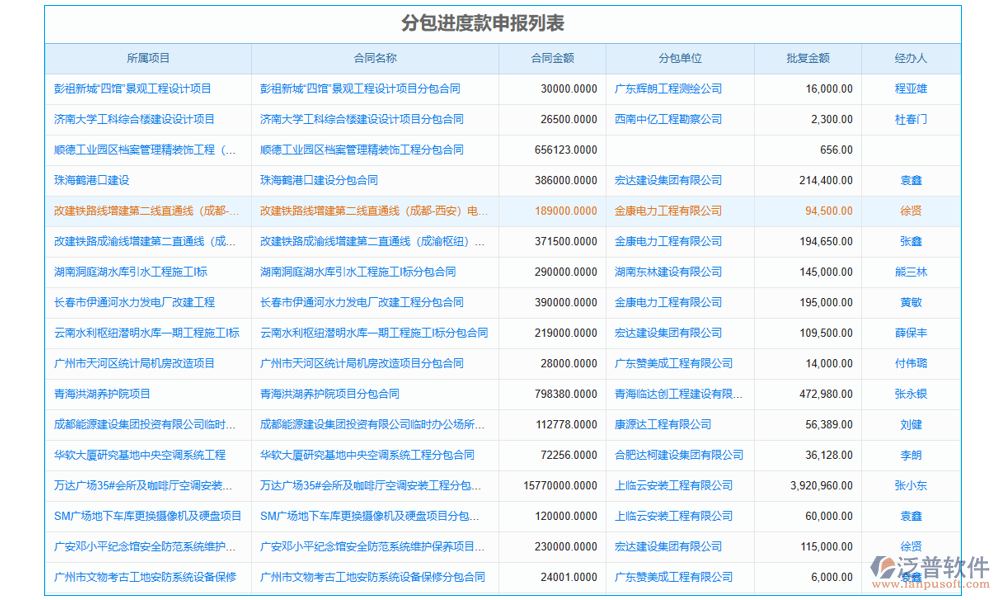Click the 合同名称 column header

[375, 59]
